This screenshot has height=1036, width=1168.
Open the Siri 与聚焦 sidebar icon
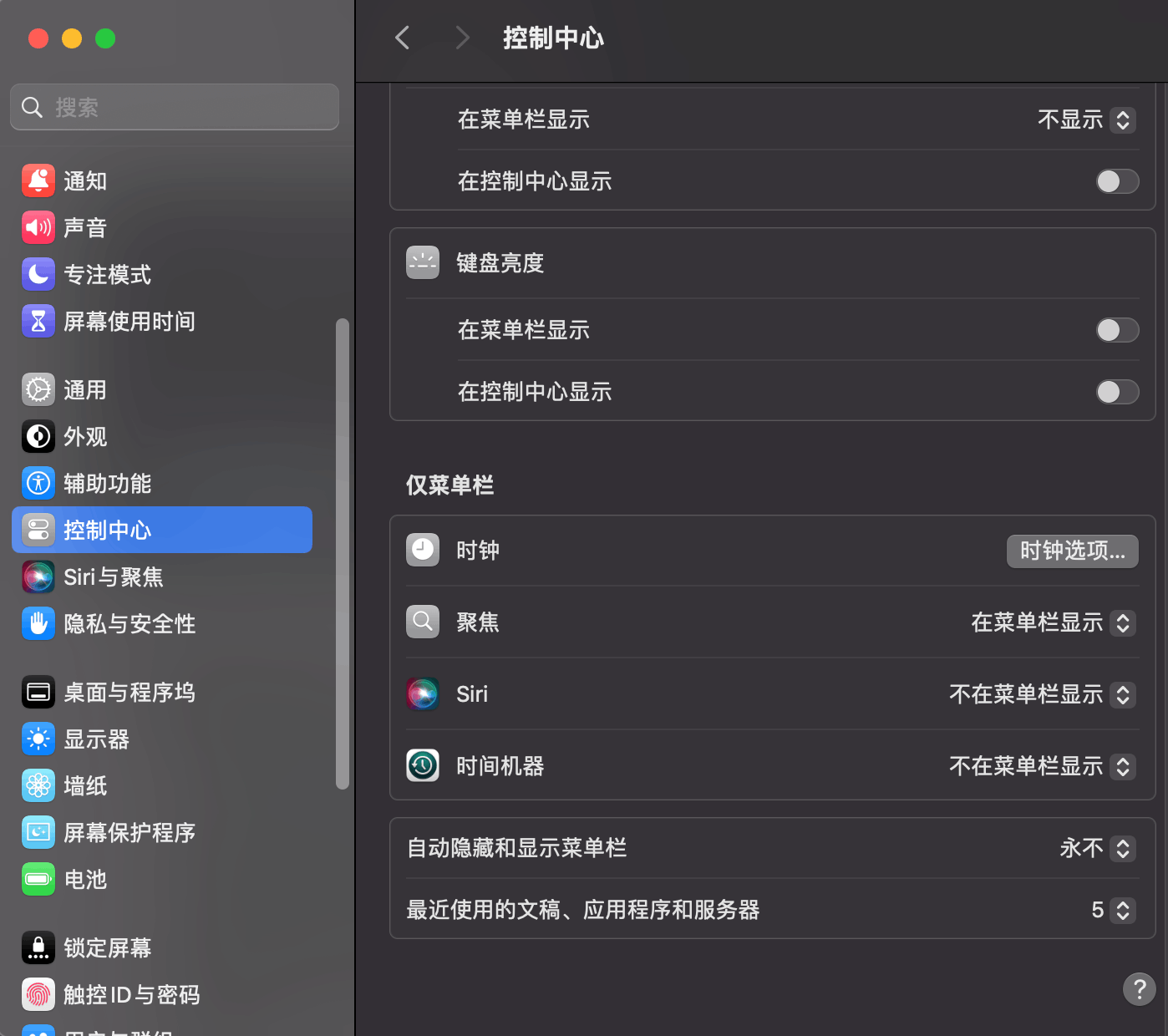38,576
